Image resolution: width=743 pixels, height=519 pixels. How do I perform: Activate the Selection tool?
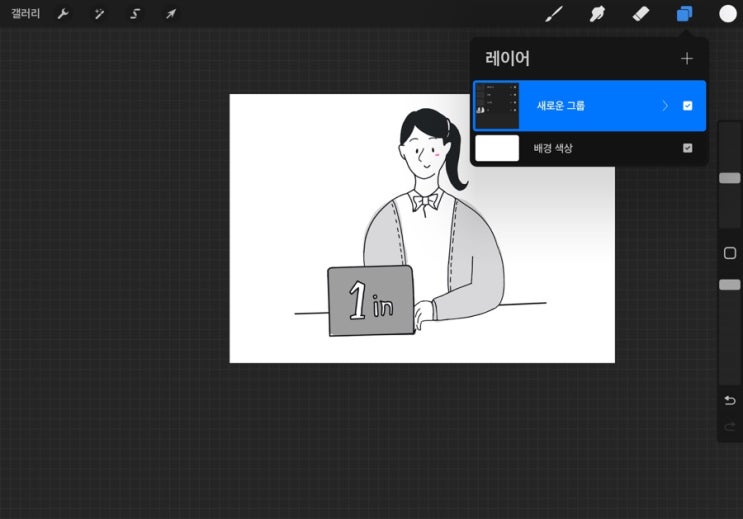click(135, 14)
